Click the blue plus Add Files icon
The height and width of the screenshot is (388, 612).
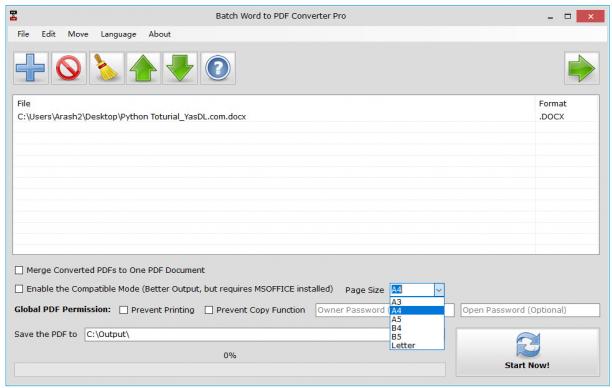click(31, 68)
